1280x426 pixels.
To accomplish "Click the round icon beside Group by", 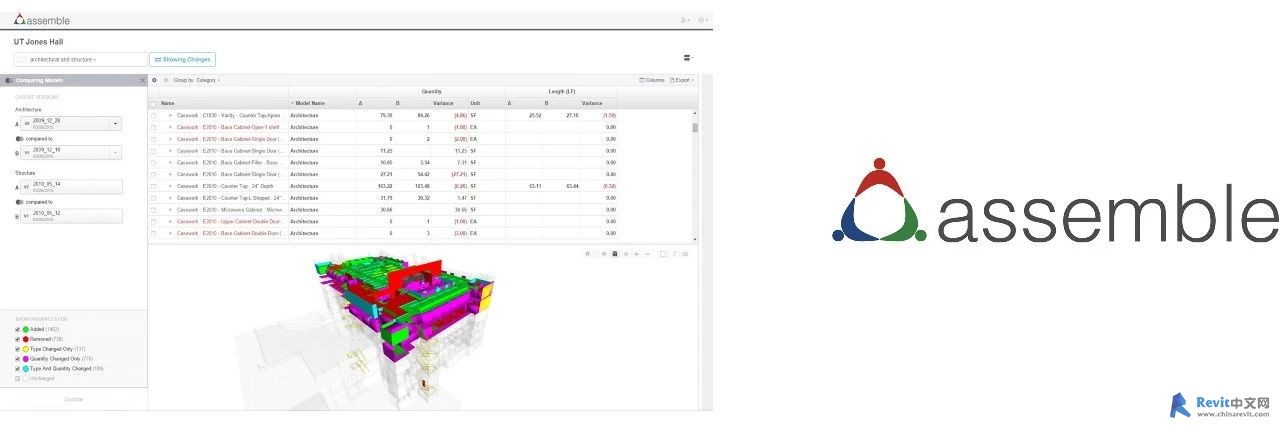I will 166,79.
